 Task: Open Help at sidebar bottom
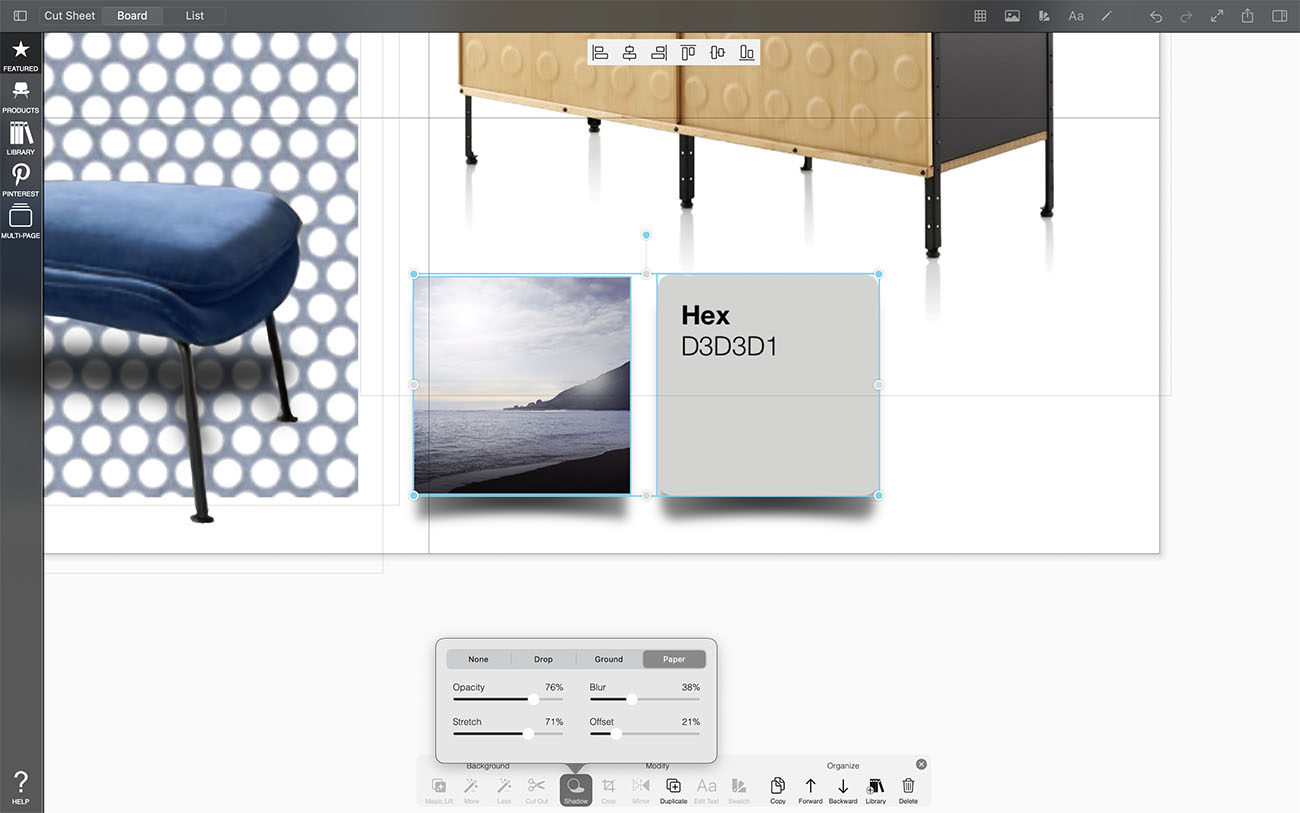tap(20, 787)
